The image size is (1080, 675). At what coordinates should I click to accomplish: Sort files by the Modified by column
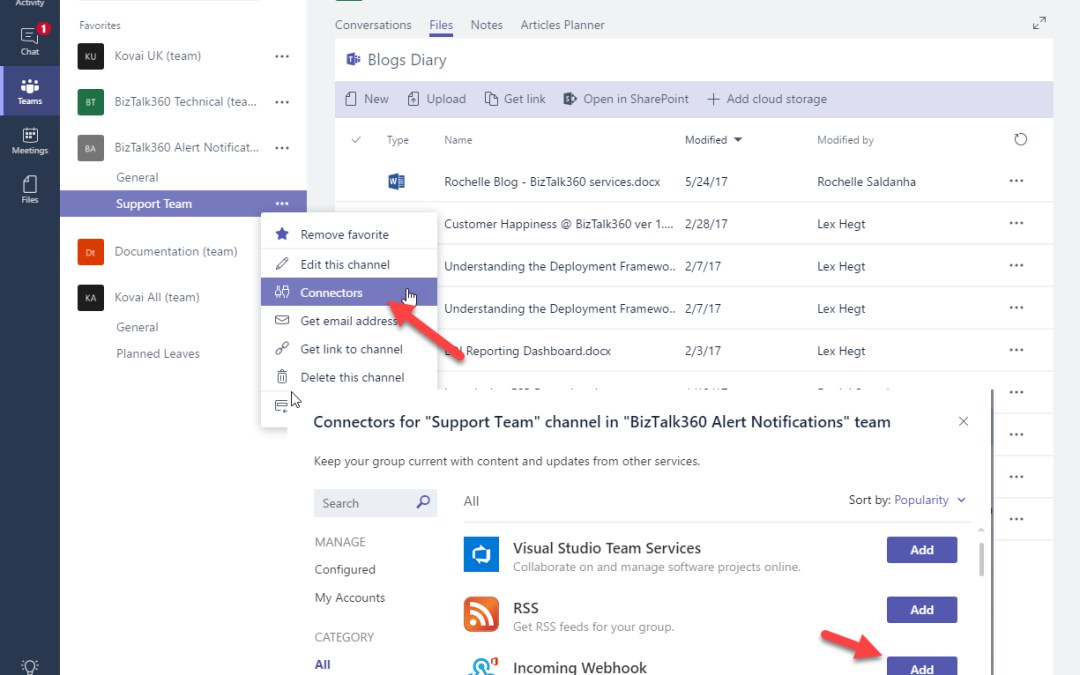[x=845, y=140]
